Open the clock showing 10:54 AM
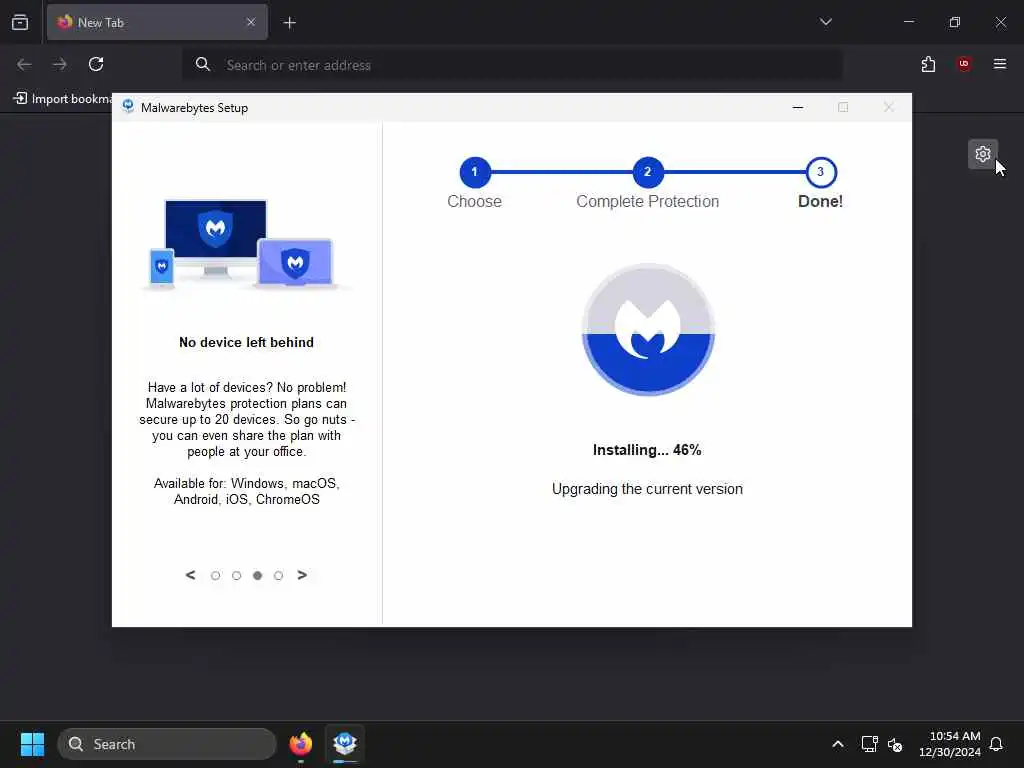1024x768 pixels. (950, 744)
